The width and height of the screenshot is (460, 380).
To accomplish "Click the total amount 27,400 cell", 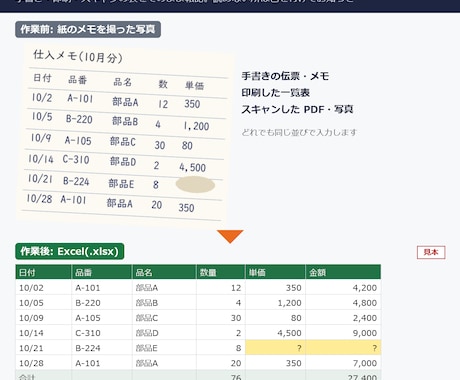I will pyautogui.click(x=343, y=375).
